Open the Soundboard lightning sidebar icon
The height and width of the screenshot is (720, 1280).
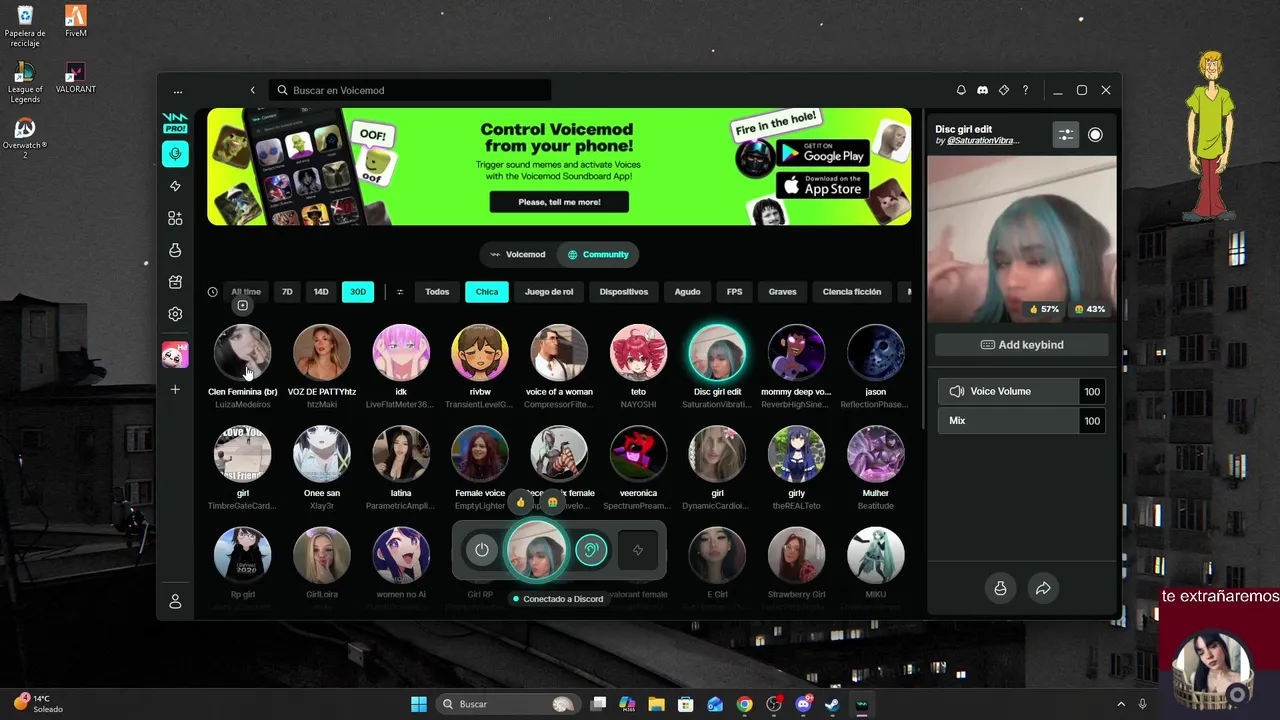175,186
